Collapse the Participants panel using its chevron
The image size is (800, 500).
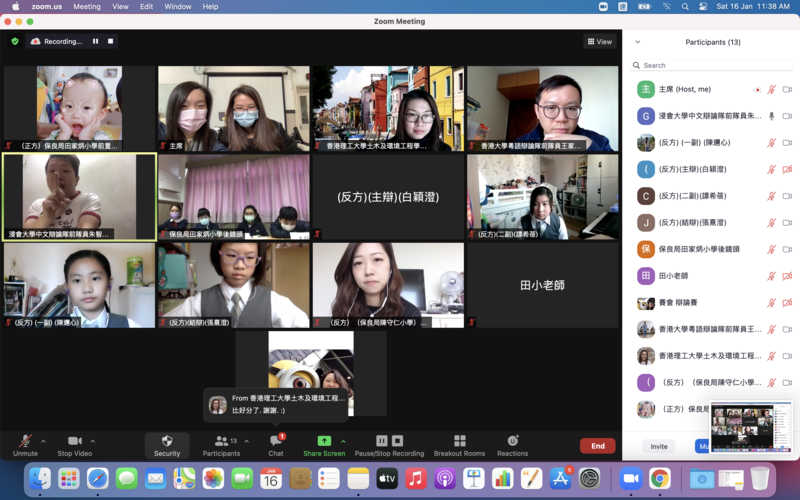pyautogui.click(x=638, y=42)
